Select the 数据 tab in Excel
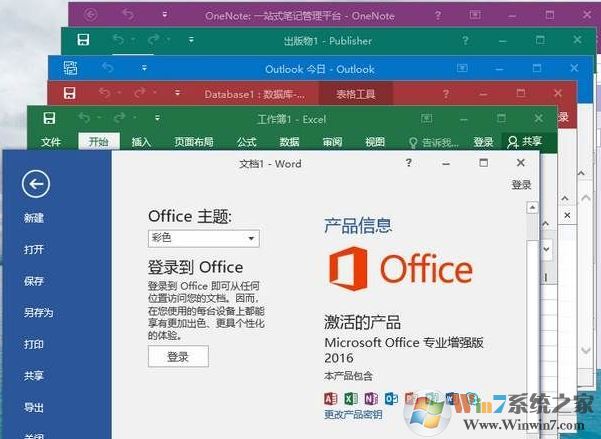Screen dimensions: 601x439 pos(289,142)
